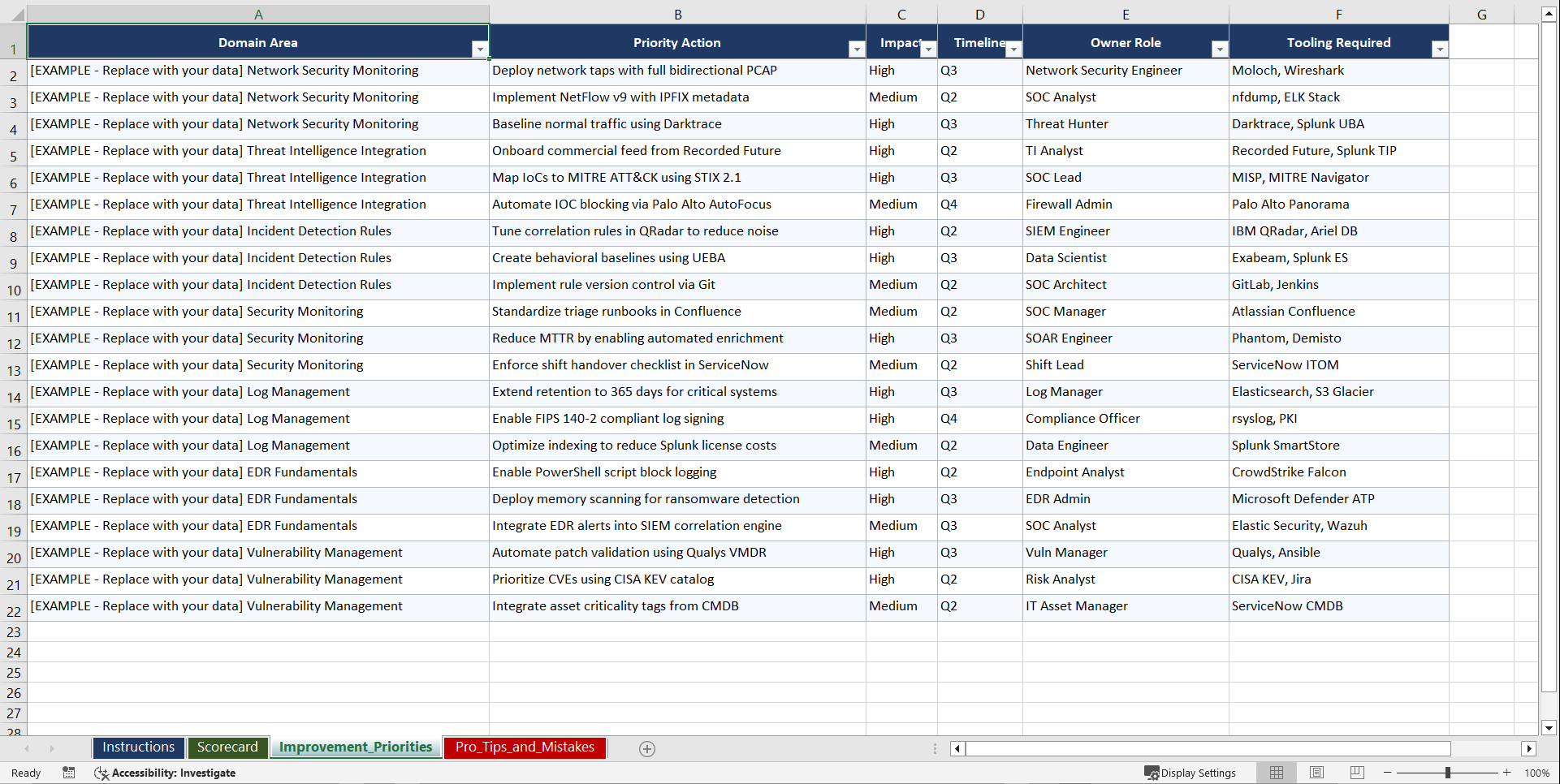This screenshot has width=1560, height=784.
Task: Switch to Page Layout view icon
Action: pyautogui.click(x=1316, y=773)
